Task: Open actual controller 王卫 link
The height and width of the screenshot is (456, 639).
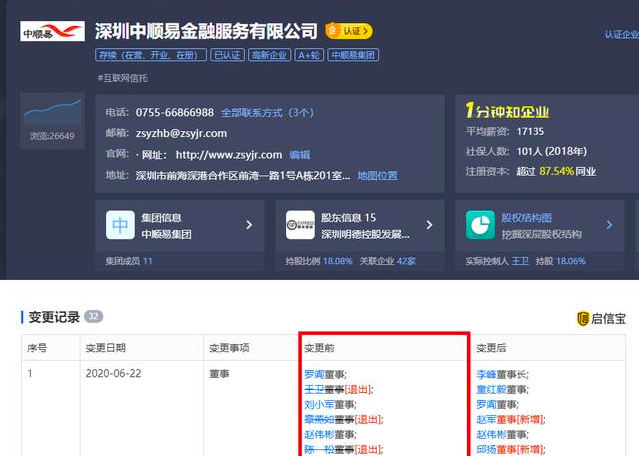Action: [520, 261]
